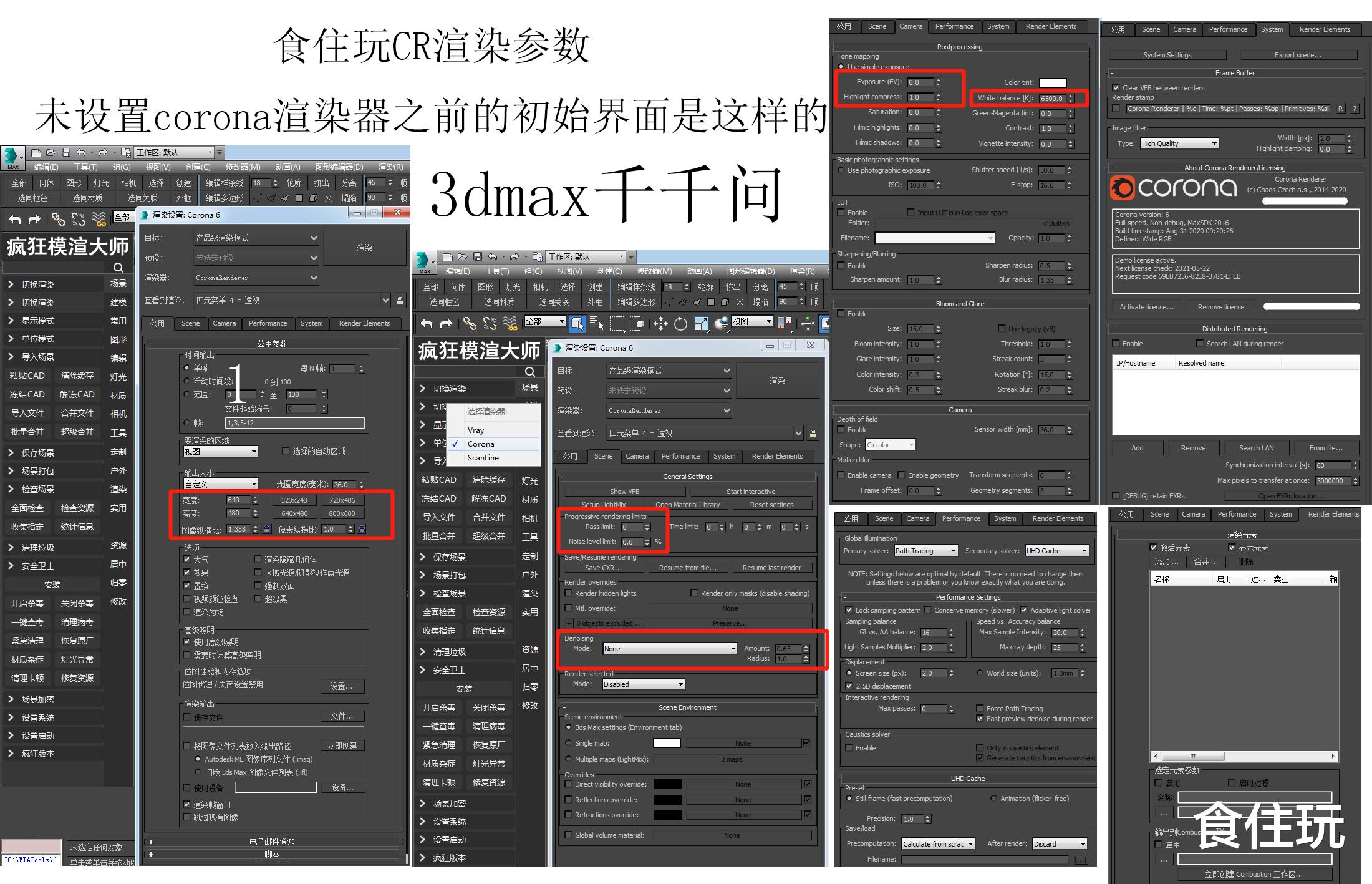This screenshot has width=1372, height=884.
Task: Click polygon square sub-object icon in middle window
Action: click(x=710, y=302)
